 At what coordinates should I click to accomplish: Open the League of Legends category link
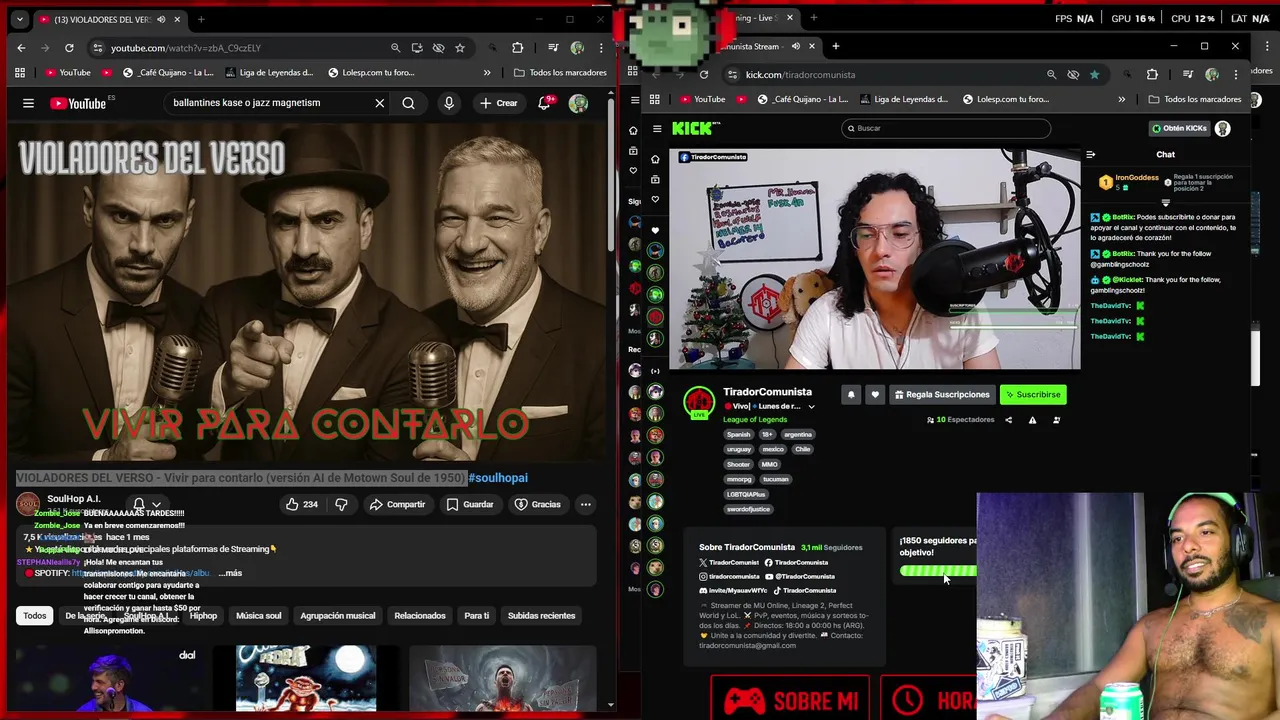tap(755, 419)
